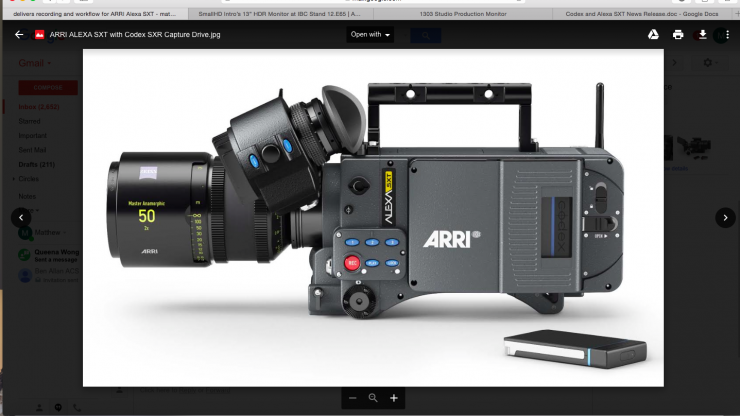The height and width of the screenshot is (416, 740).
Task: Reset zoom with the magnifier icon
Action: click(373, 398)
